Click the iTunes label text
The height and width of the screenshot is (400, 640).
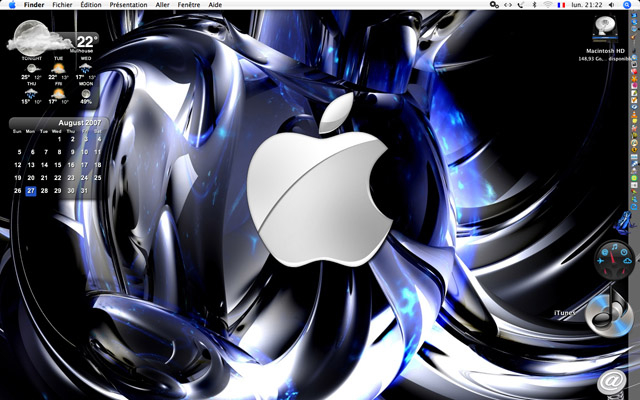tap(564, 313)
